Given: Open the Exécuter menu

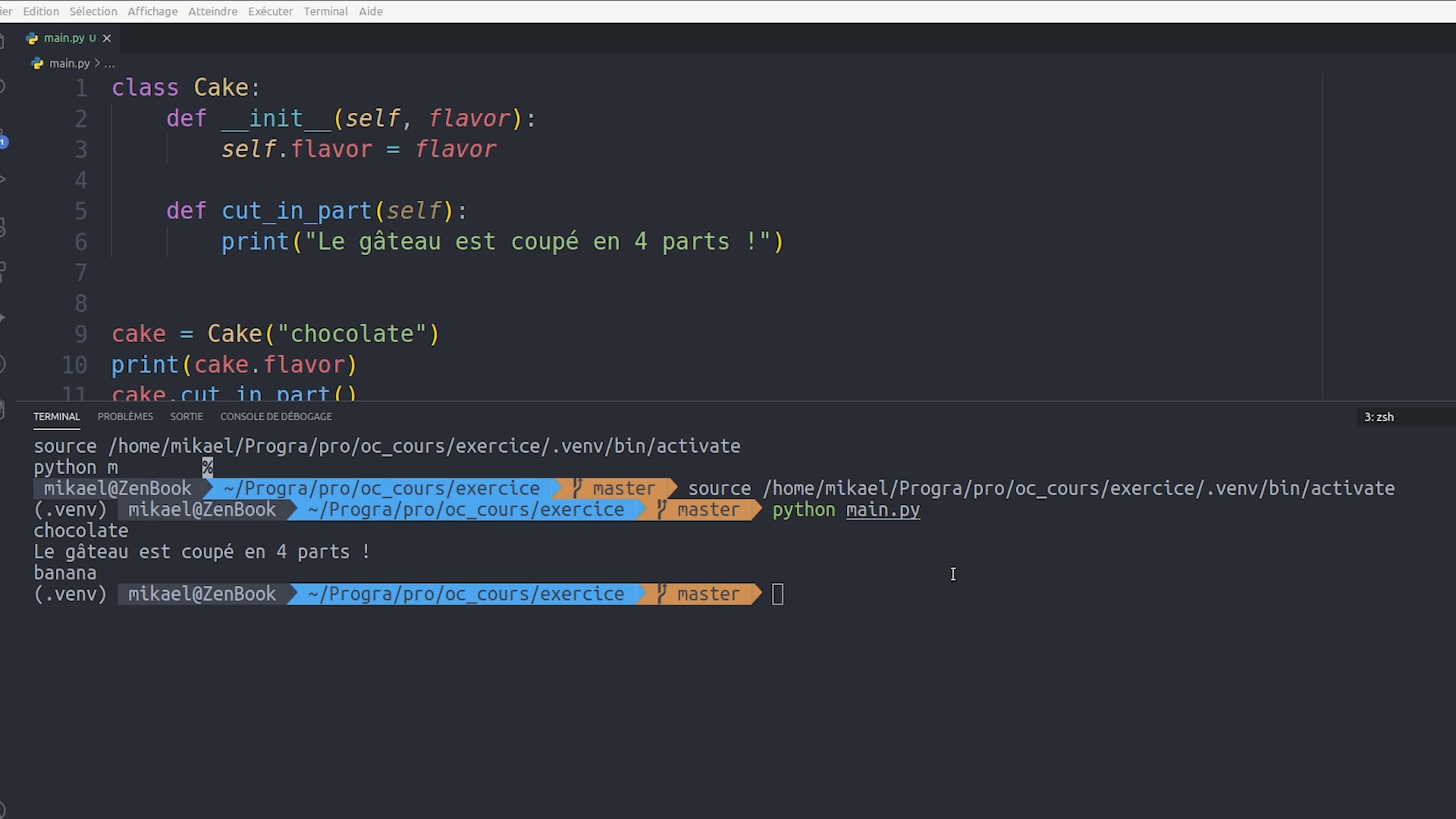Looking at the screenshot, I should (x=270, y=11).
